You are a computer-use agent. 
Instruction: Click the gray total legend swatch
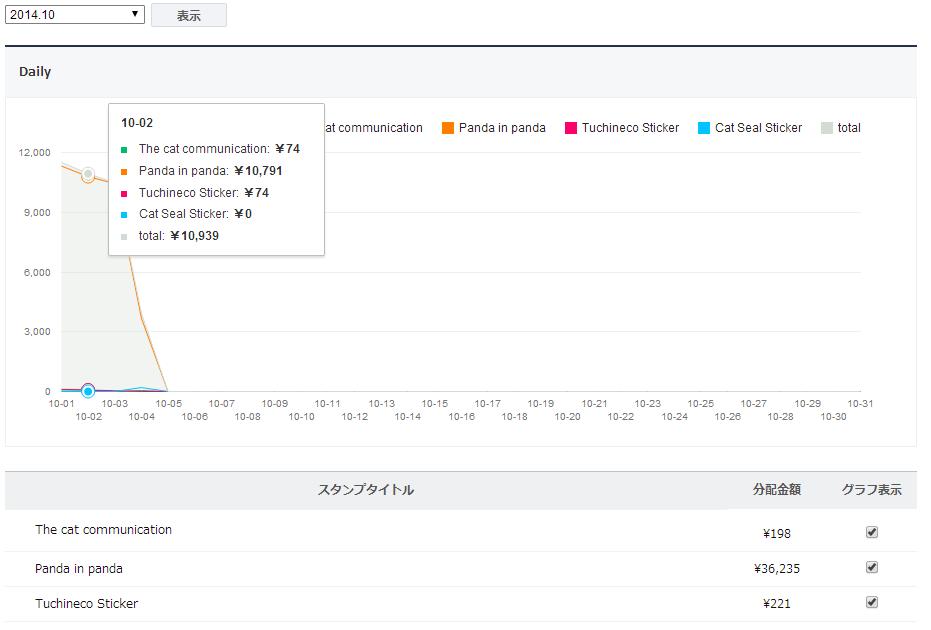coord(826,128)
